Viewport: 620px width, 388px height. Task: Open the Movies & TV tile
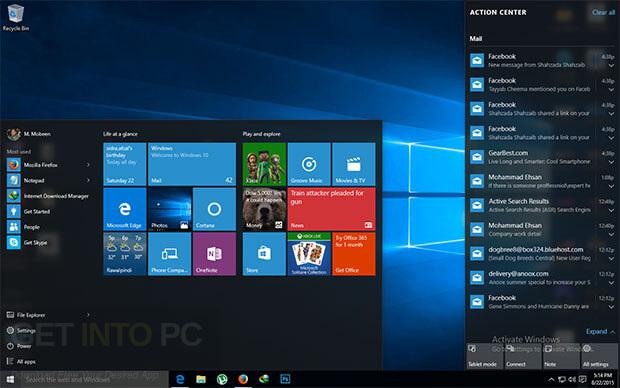pos(354,164)
